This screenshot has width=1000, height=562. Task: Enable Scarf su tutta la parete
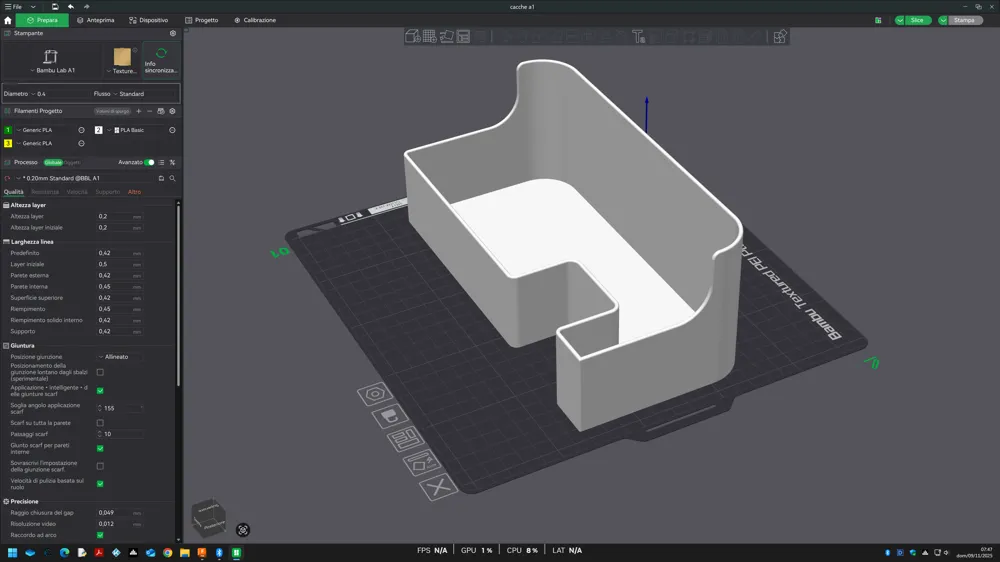(100, 423)
